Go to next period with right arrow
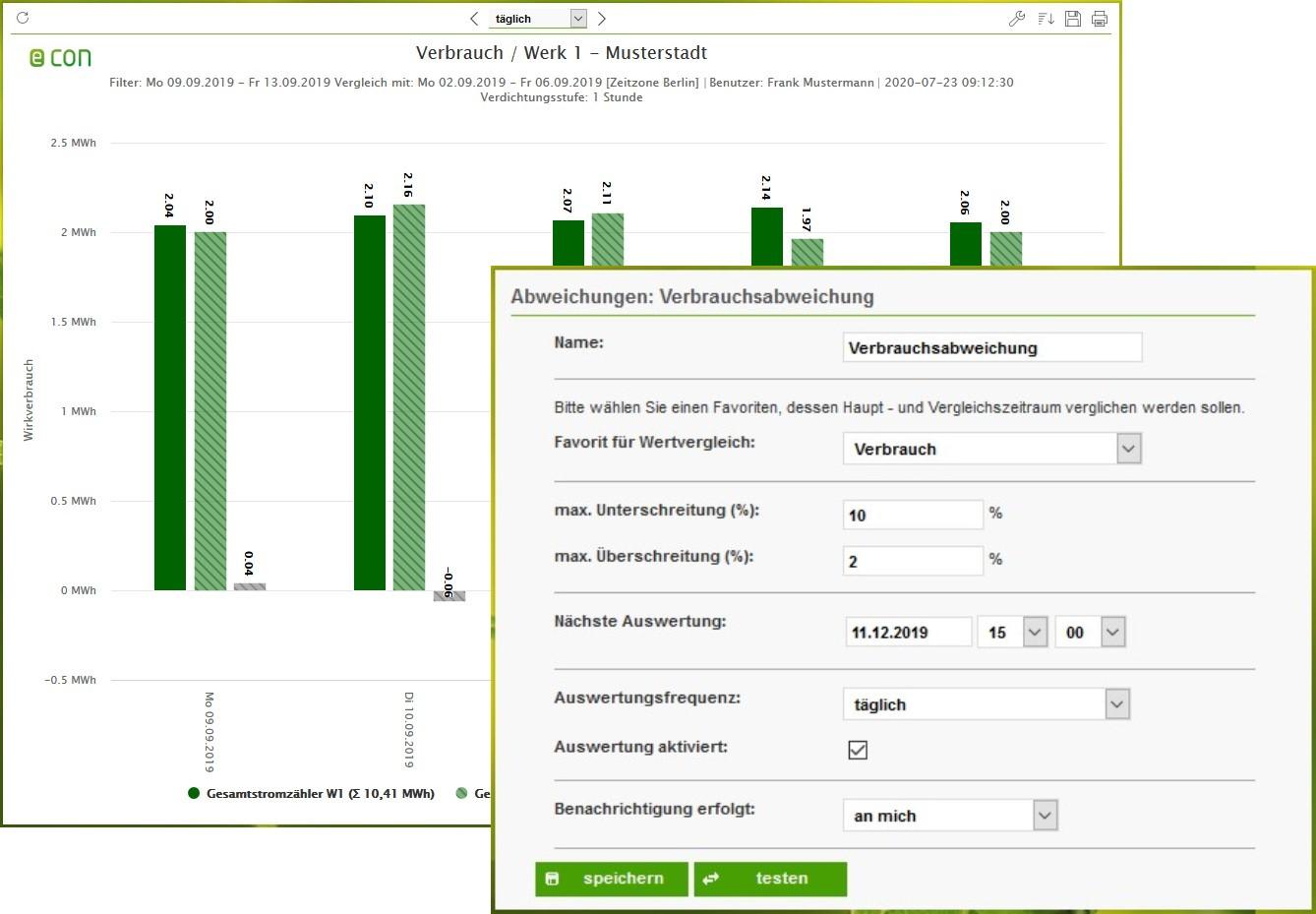1316x914 pixels. pyautogui.click(x=602, y=18)
